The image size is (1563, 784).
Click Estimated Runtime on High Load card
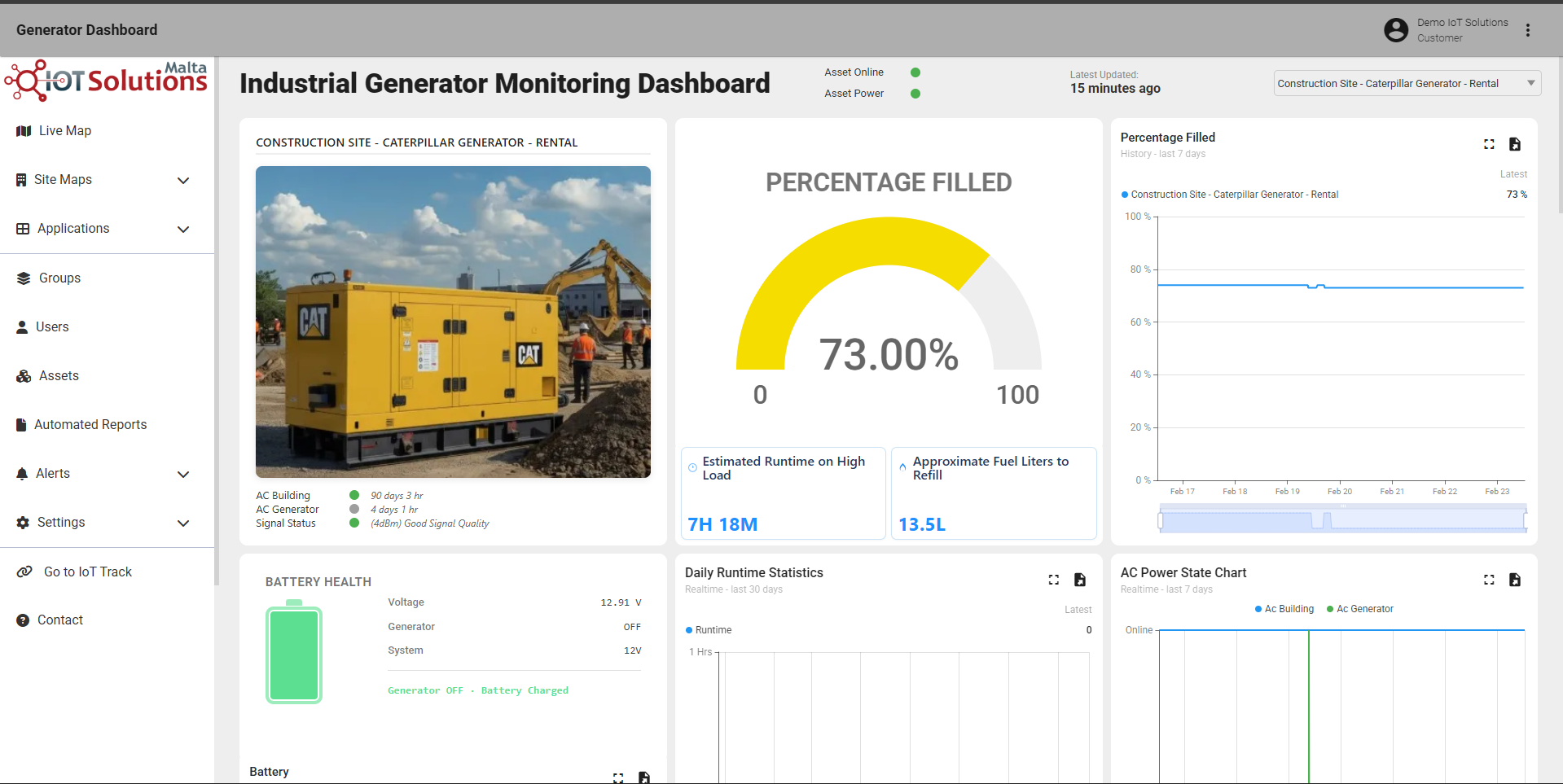click(783, 493)
